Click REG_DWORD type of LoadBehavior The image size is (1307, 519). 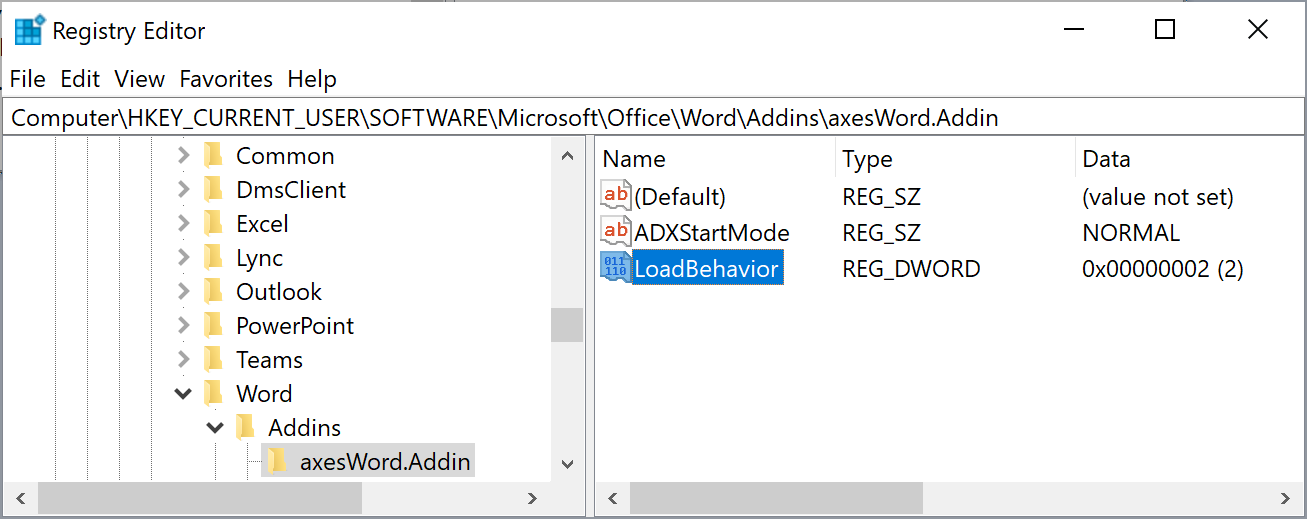[911, 269]
